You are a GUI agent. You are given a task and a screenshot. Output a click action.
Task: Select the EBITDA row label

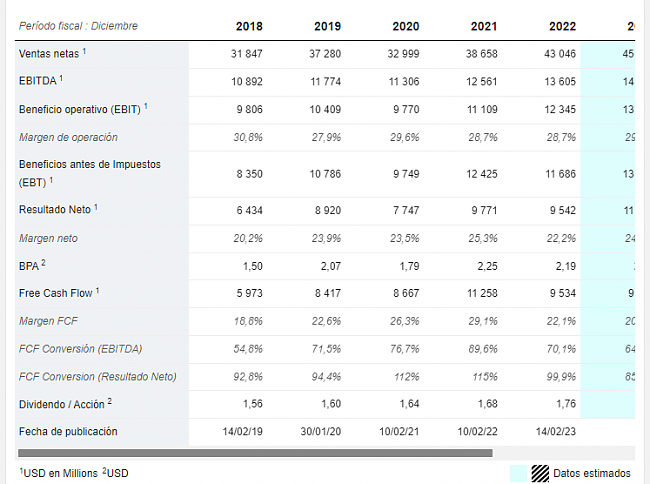(x=37, y=81)
